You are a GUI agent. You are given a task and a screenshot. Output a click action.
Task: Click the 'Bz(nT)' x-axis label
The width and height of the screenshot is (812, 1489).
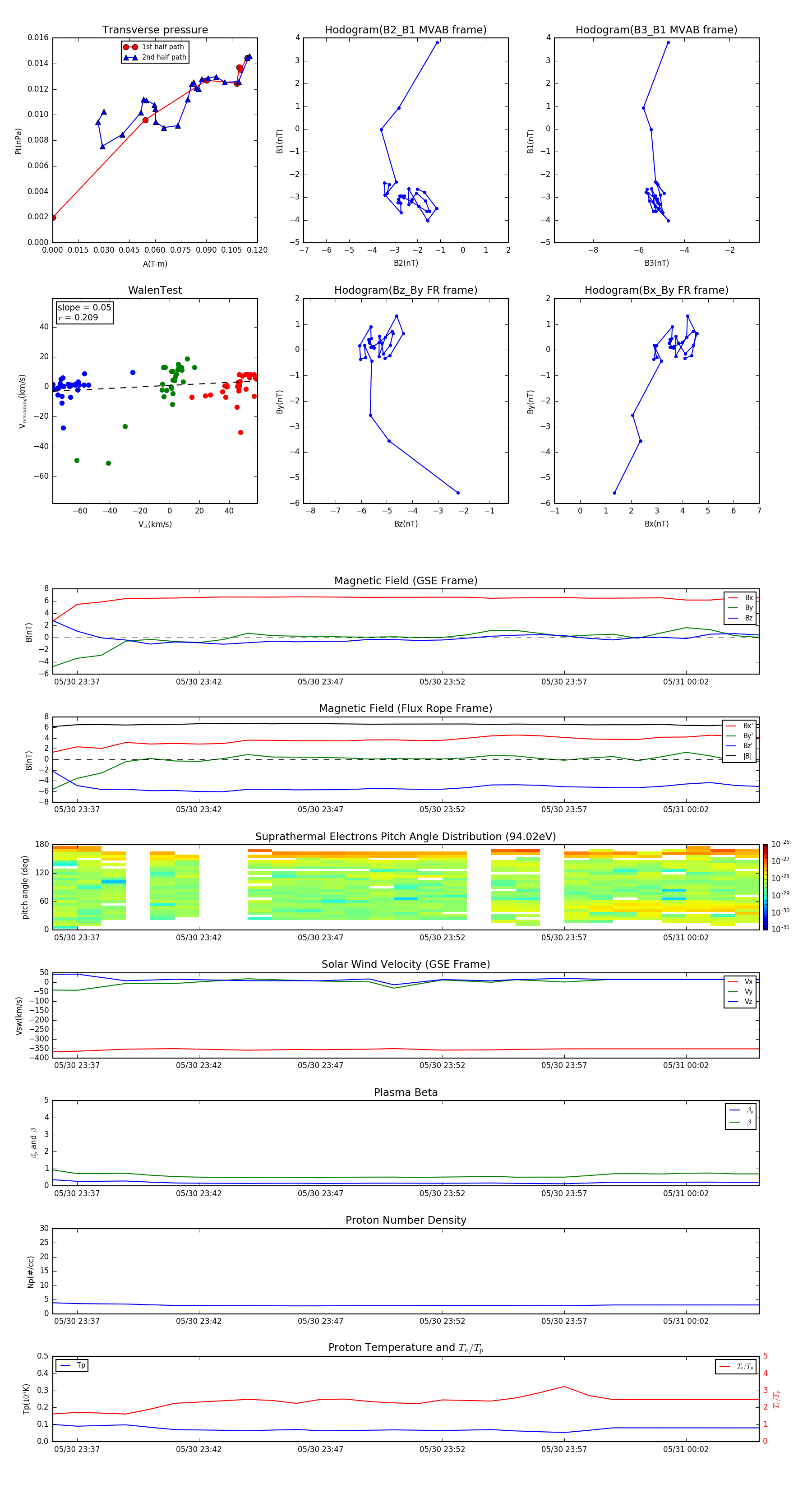coord(406,524)
